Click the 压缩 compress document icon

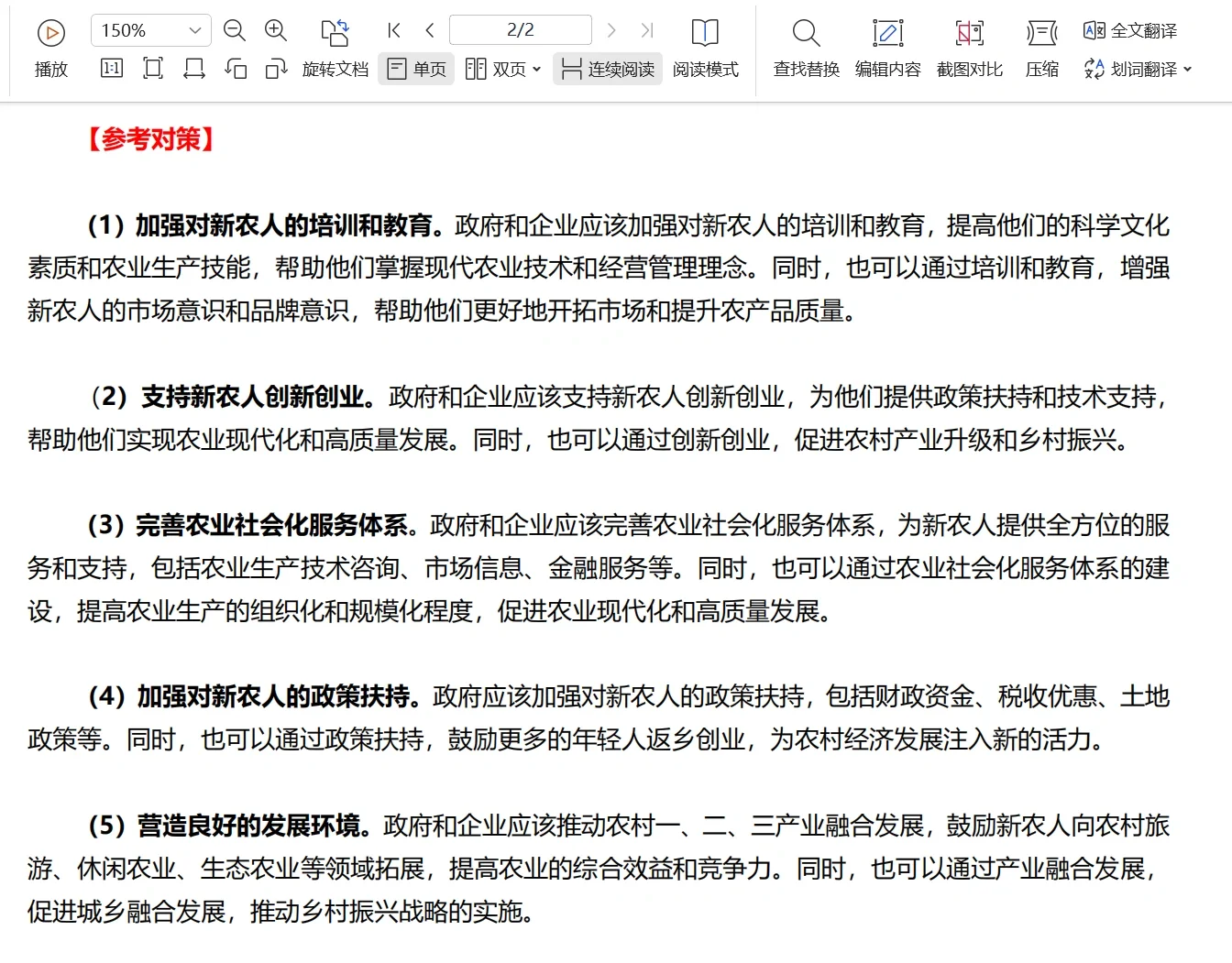[x=1040, y=41]
